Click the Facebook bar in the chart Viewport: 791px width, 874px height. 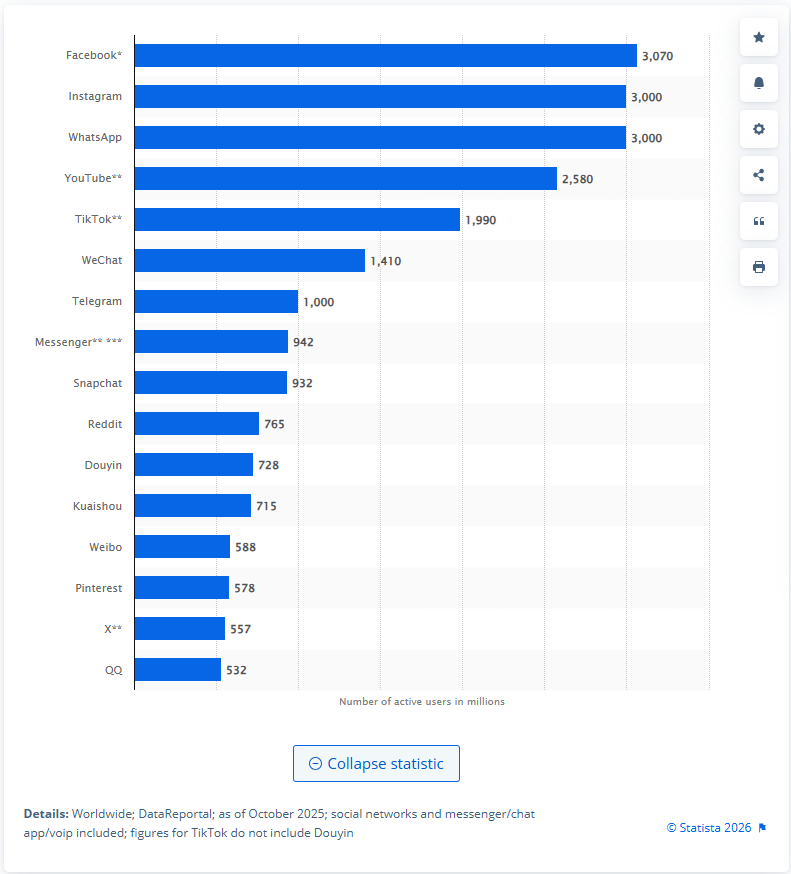pyautogui.click(x=385, y=56)
